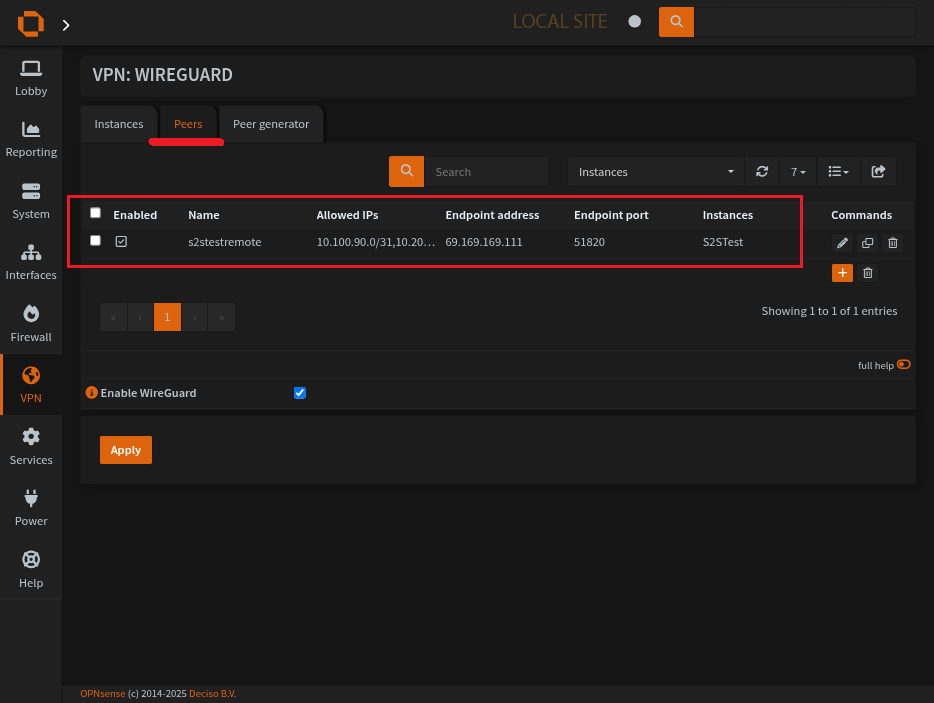
Task: Clone the s2stestremote peer
Action: tap(867, 242)
